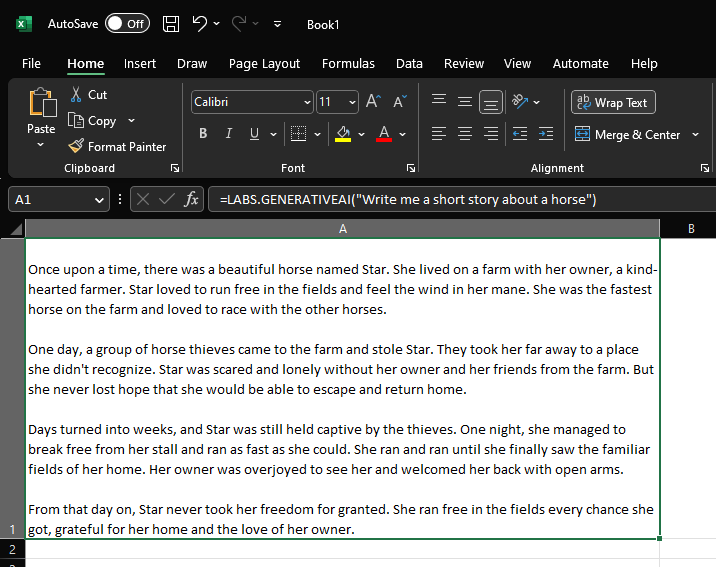Viewport: 716px width, 567px height.
Task: Toggle Underline formatting
Action: pos(254,133)
